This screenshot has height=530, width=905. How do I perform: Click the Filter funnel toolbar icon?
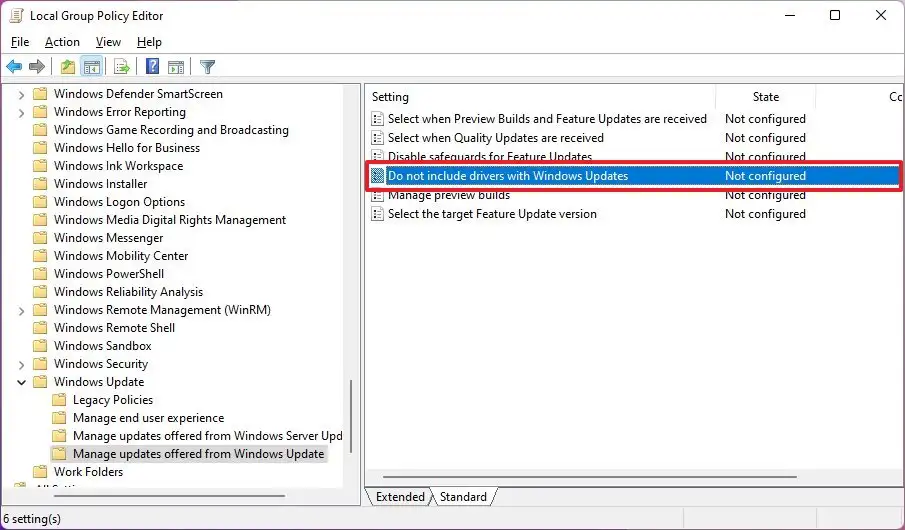pyautogui.click(x=207, y=67)
